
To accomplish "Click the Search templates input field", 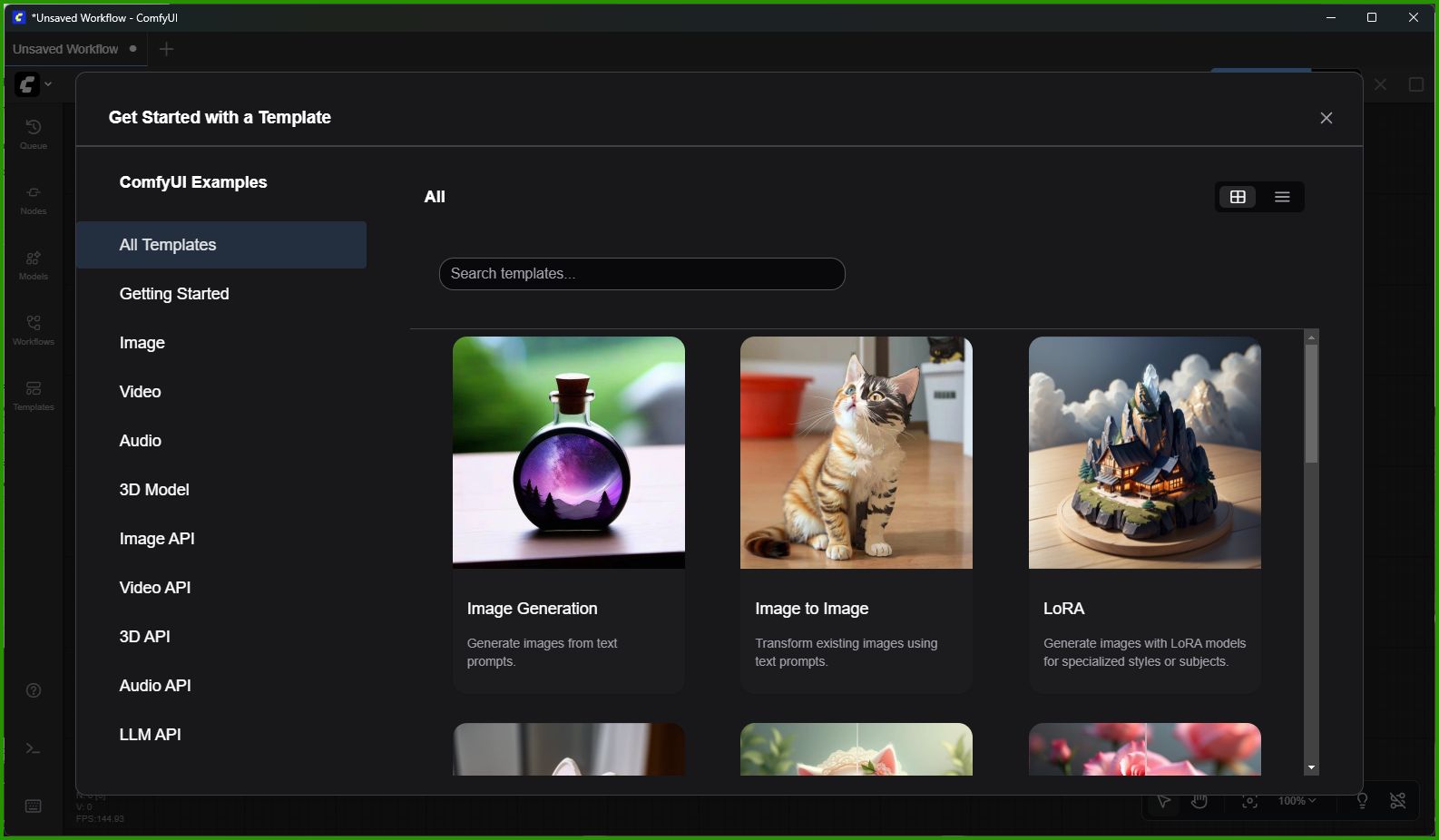I will [x=641, y=274].
